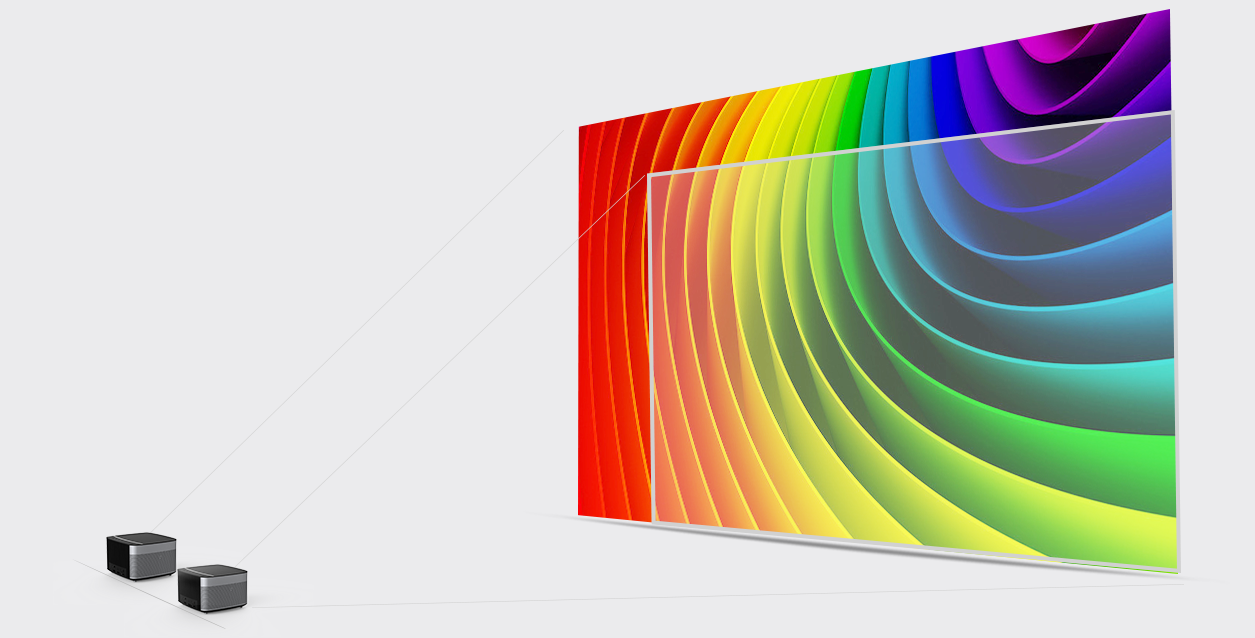Click the top-left corner of the white frame
Image resolution: width=1255 pixels, height=638 pixels.
point(650,175)
